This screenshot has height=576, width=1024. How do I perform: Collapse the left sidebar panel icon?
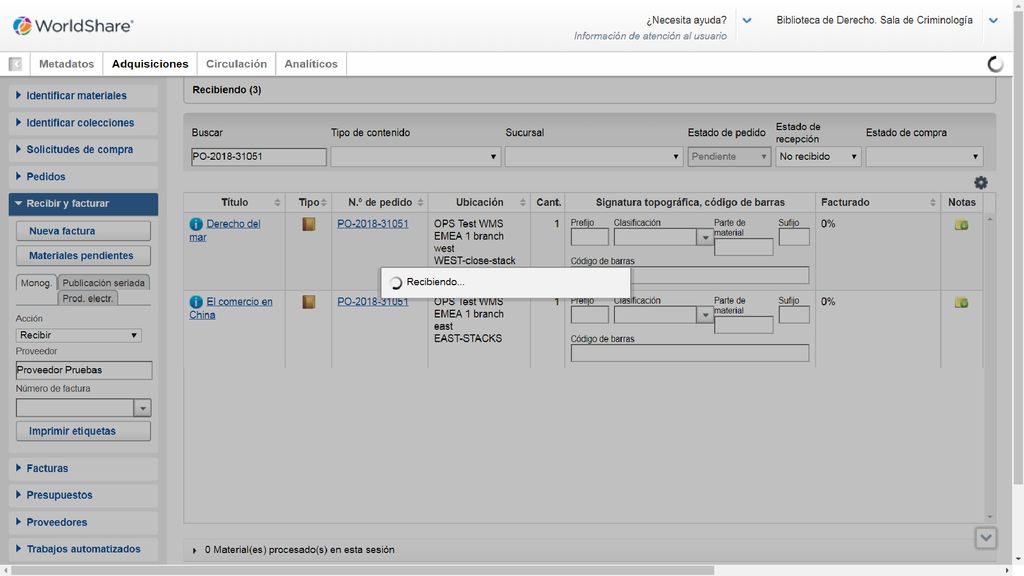(x=15, y=63)
